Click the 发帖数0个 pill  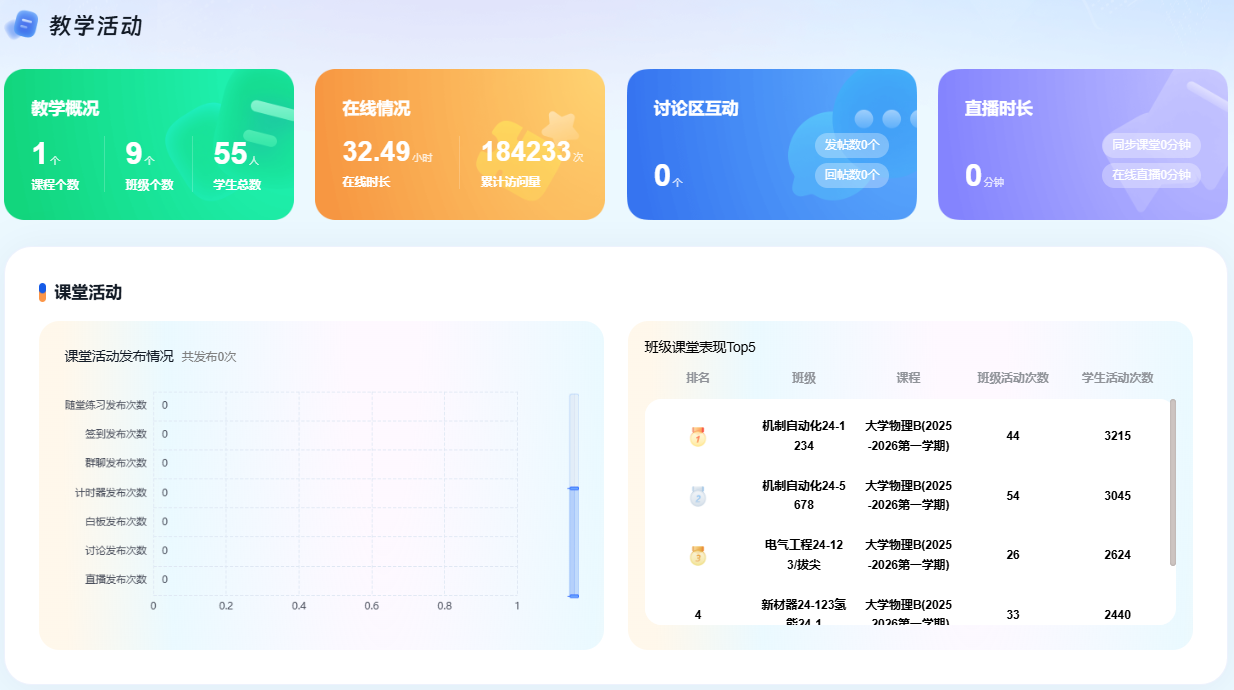[x=851, y=145]
